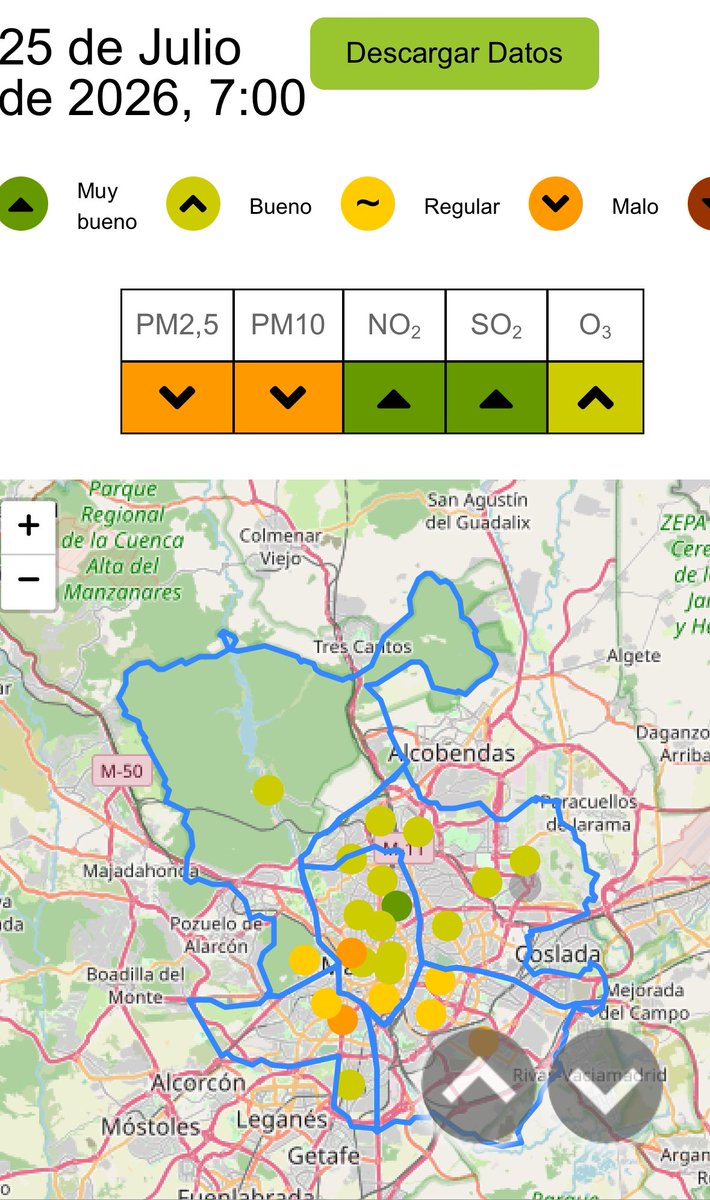Click the orange status cell under PM2,5
The image size is (710, 1200).
click(177, 397)
